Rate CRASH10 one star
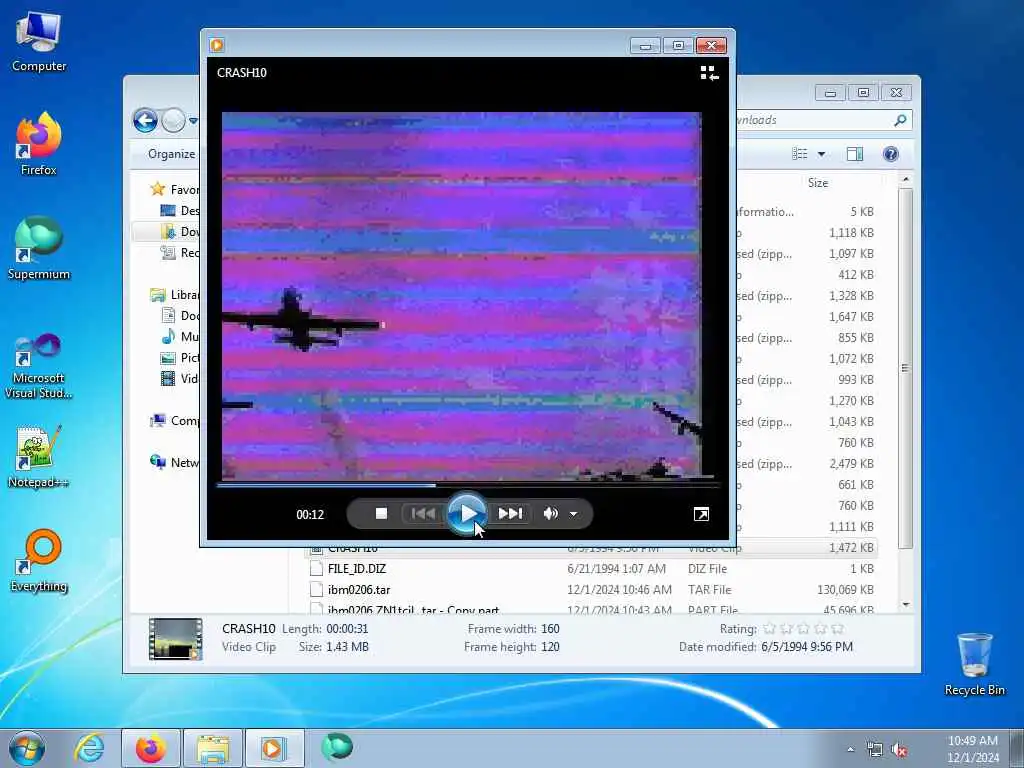 coord(769,629)
